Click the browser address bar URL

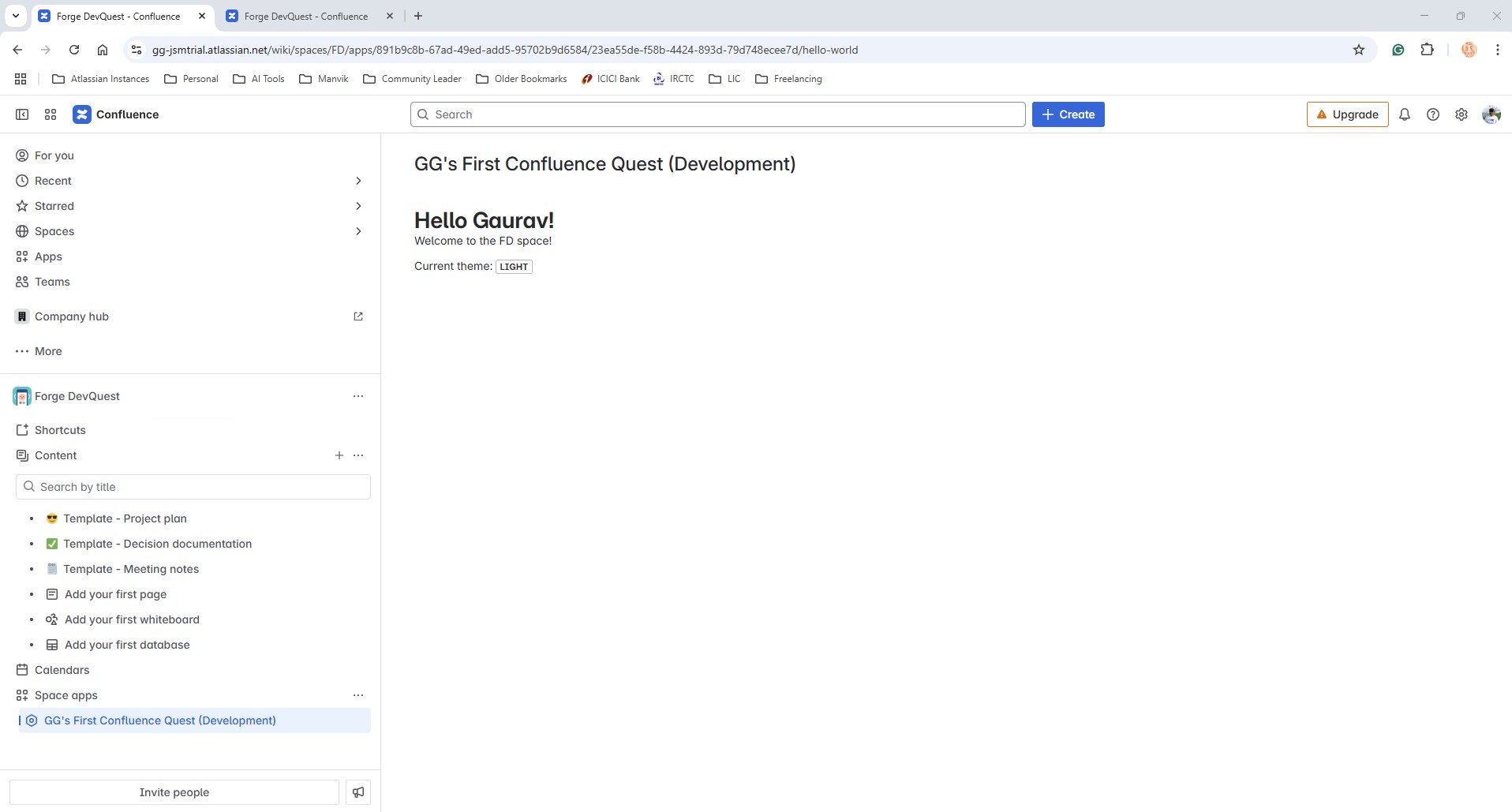click(505, 50)
